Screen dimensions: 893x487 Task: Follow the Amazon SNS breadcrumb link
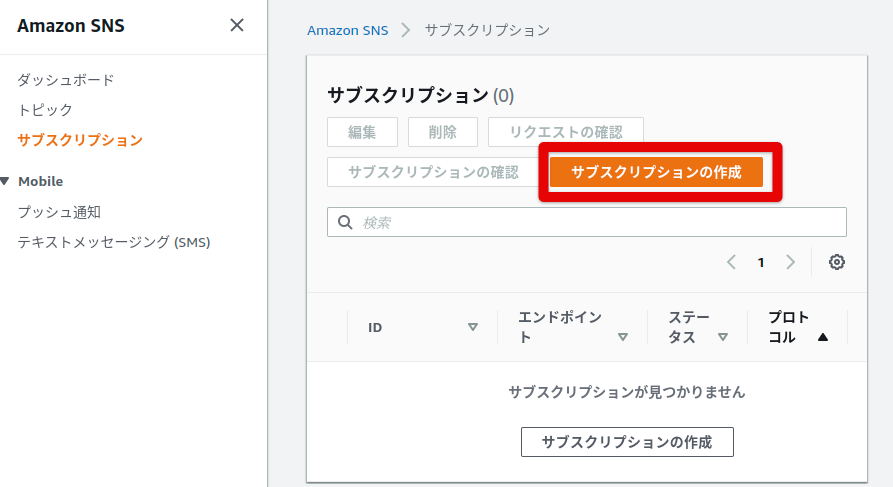347,30
